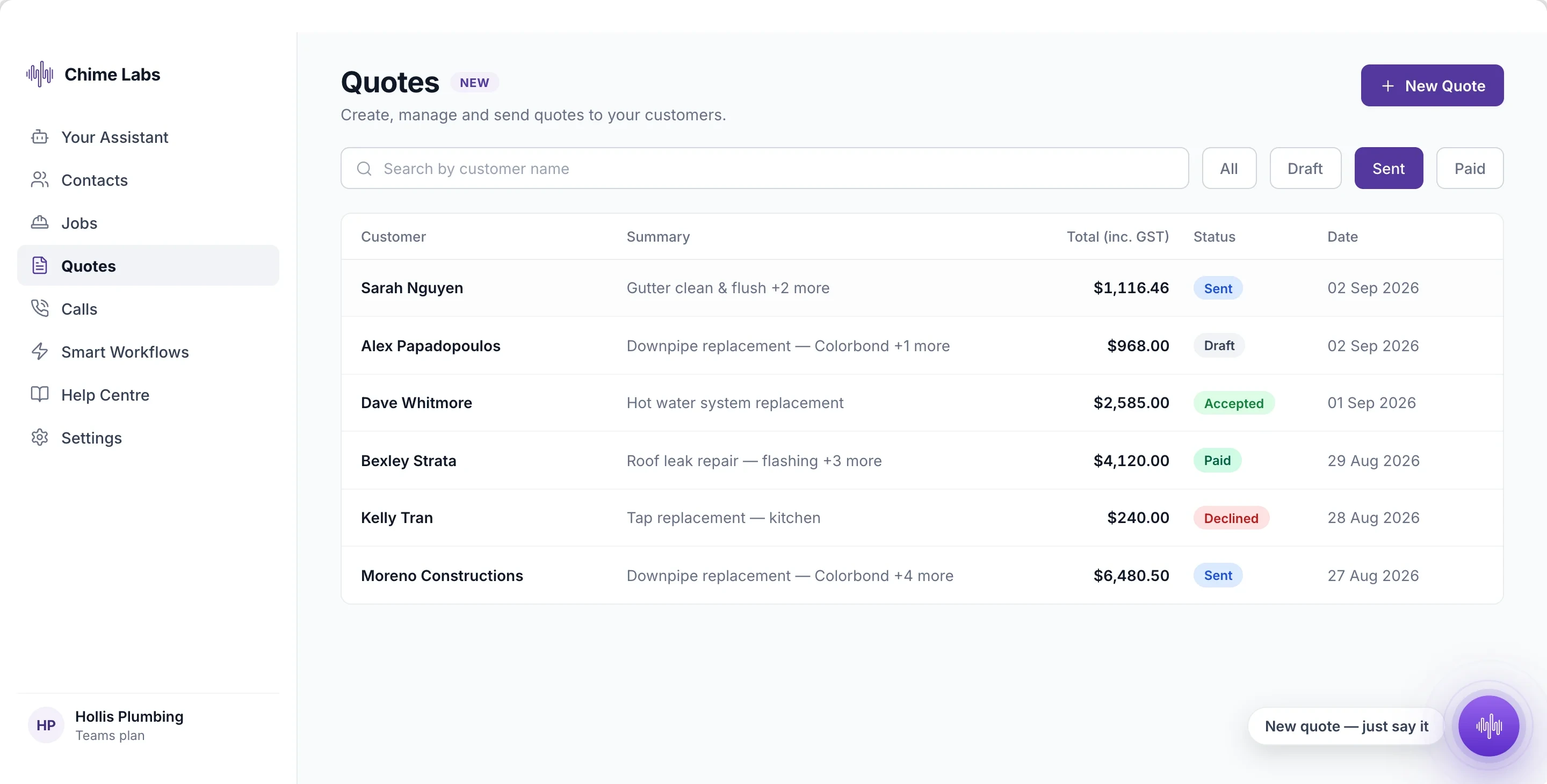Click the magnifier icon in the search box

(x=364, y=169)
